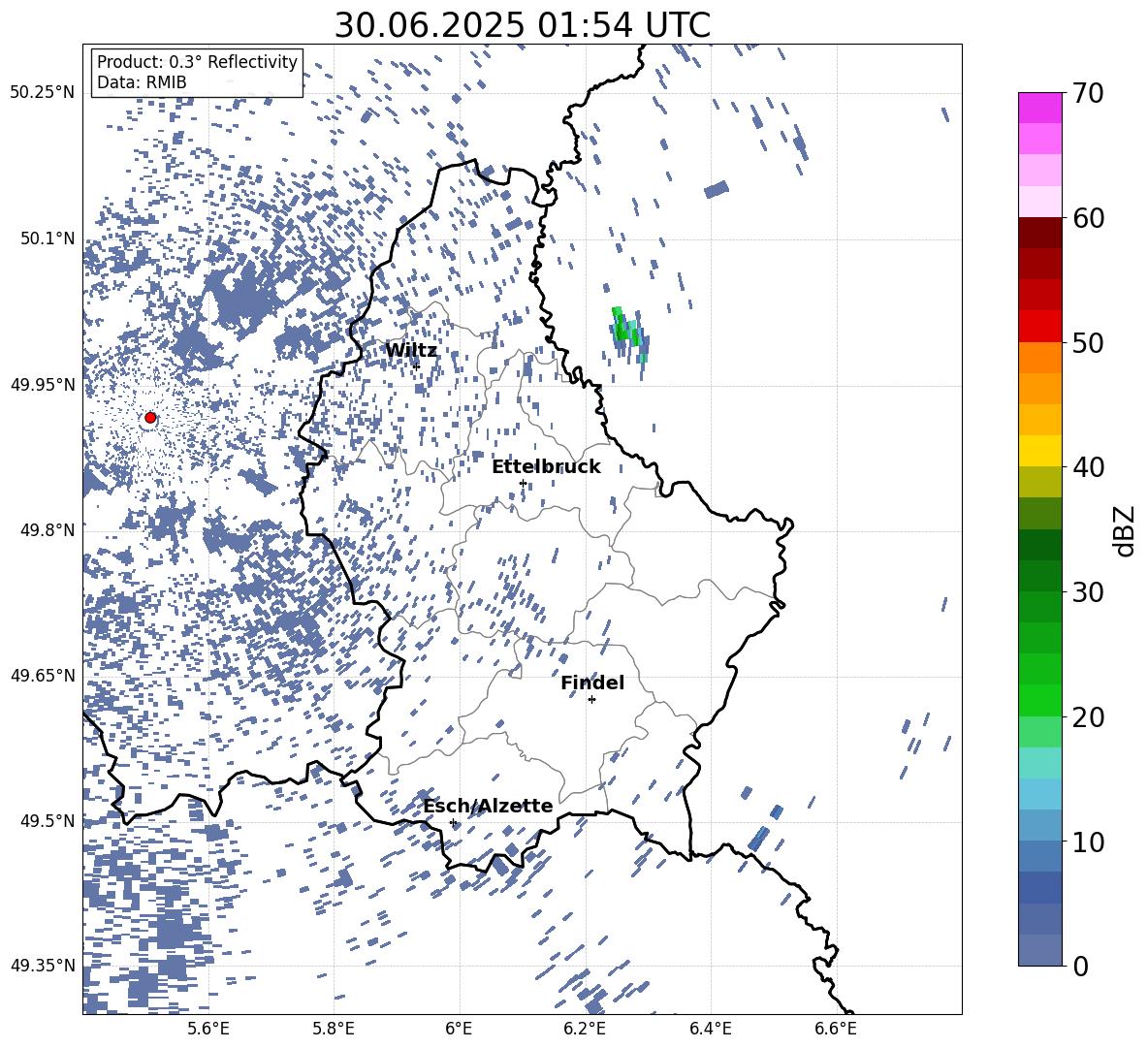
Task: Click the 30 tick label on colorbar
Action: coord(1088,592)
